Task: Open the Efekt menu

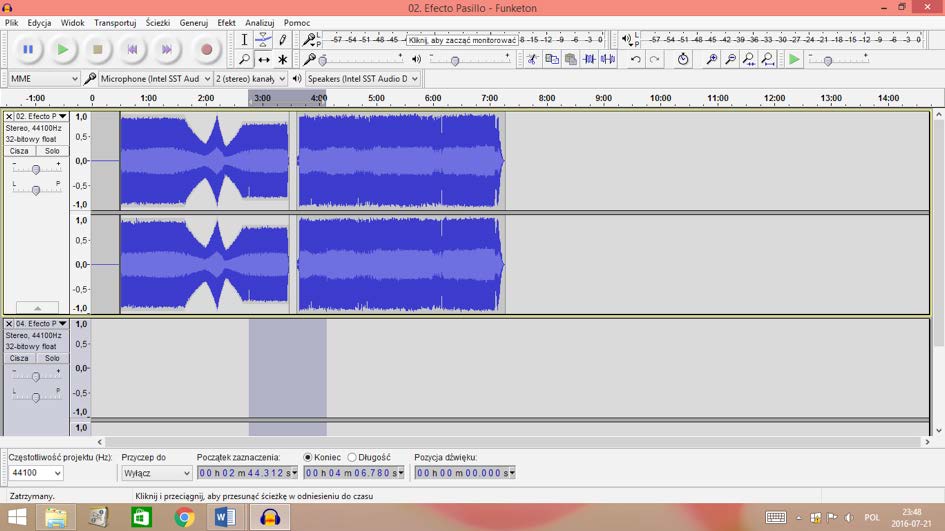Action: 226,23
